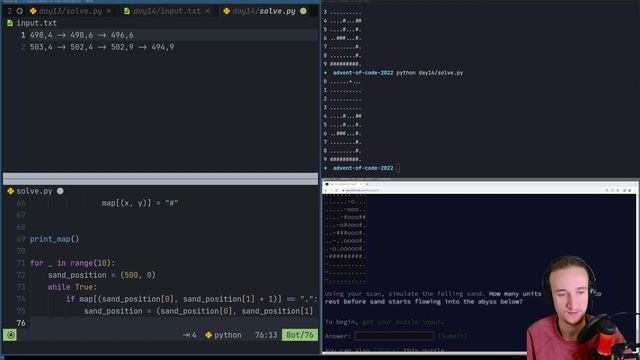The height and width of the screenshot is (360, 640).
Task: Click line 2 of input.txt starting with 503,4
Action: click(x=102, y=47)
